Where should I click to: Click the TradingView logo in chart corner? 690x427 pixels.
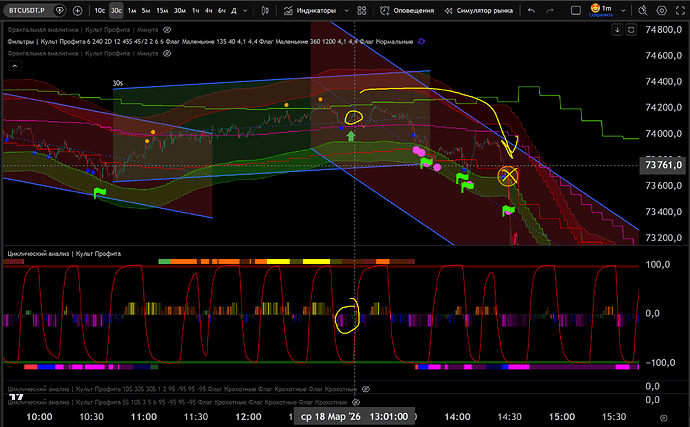(17, 397)
